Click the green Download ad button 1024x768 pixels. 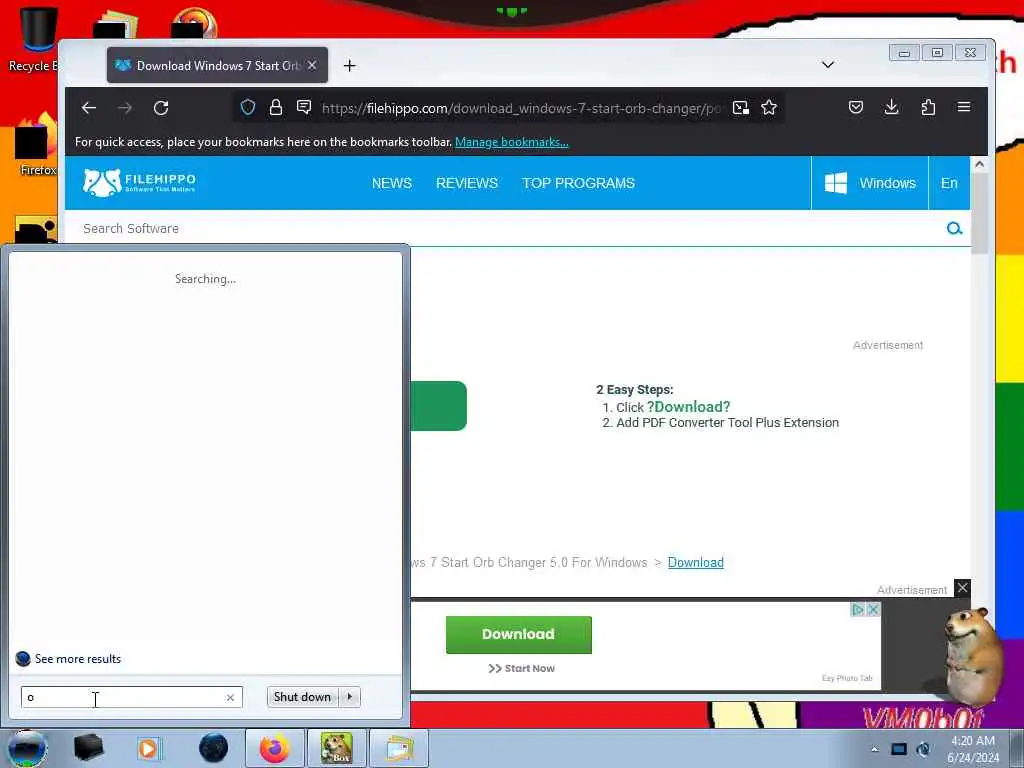coord(519,634)
